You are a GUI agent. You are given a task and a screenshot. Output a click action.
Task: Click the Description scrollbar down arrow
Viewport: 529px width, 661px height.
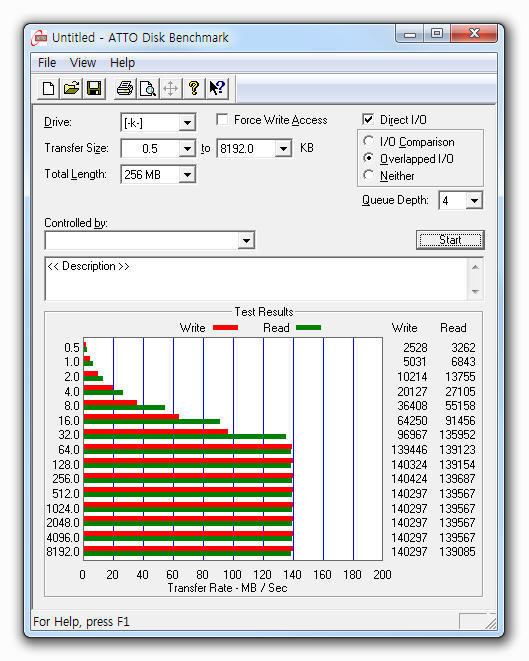[475, 291]
